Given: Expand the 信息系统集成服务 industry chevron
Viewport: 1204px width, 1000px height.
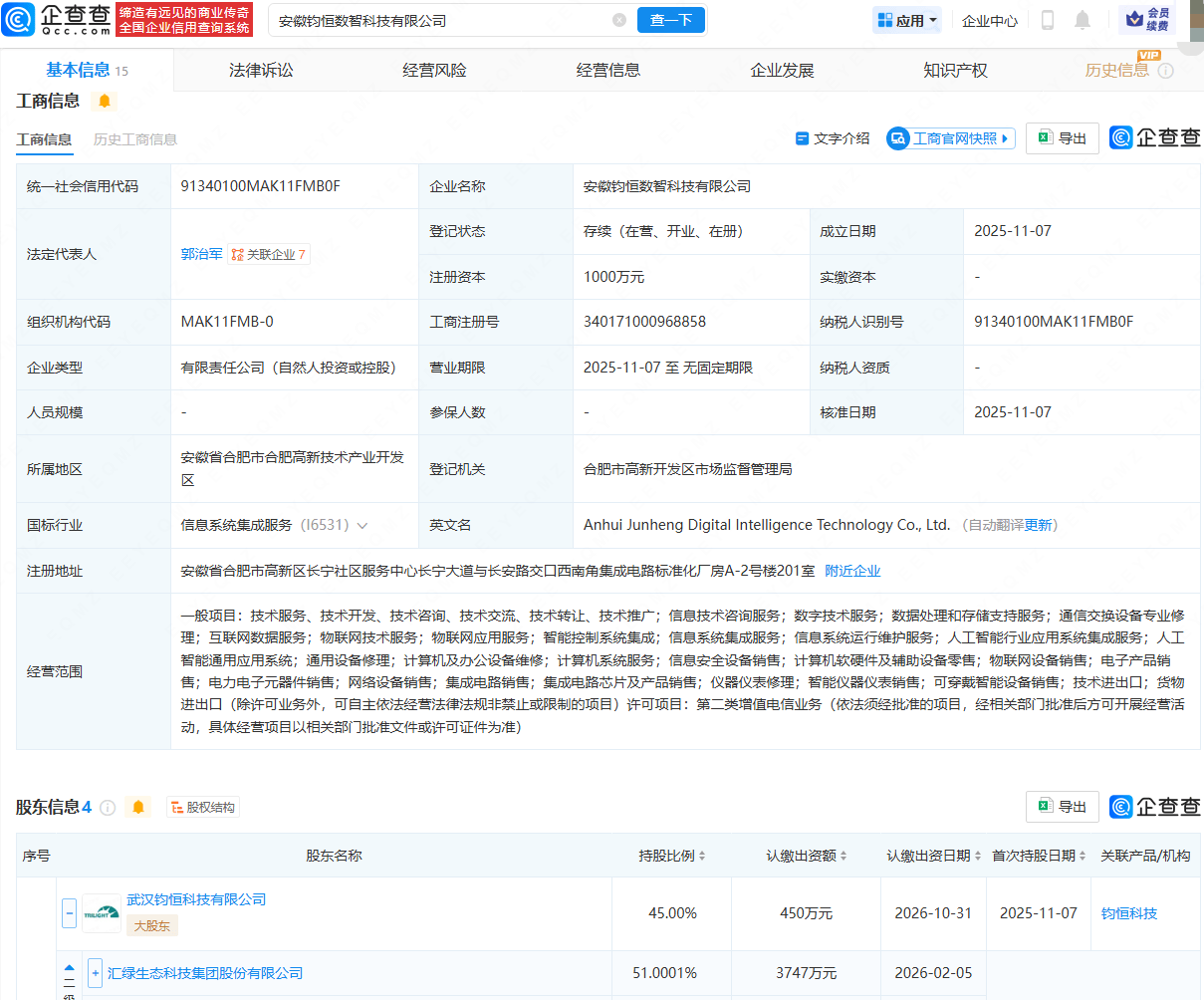Looking at the screenshot, I should click(x=362, y=525).
